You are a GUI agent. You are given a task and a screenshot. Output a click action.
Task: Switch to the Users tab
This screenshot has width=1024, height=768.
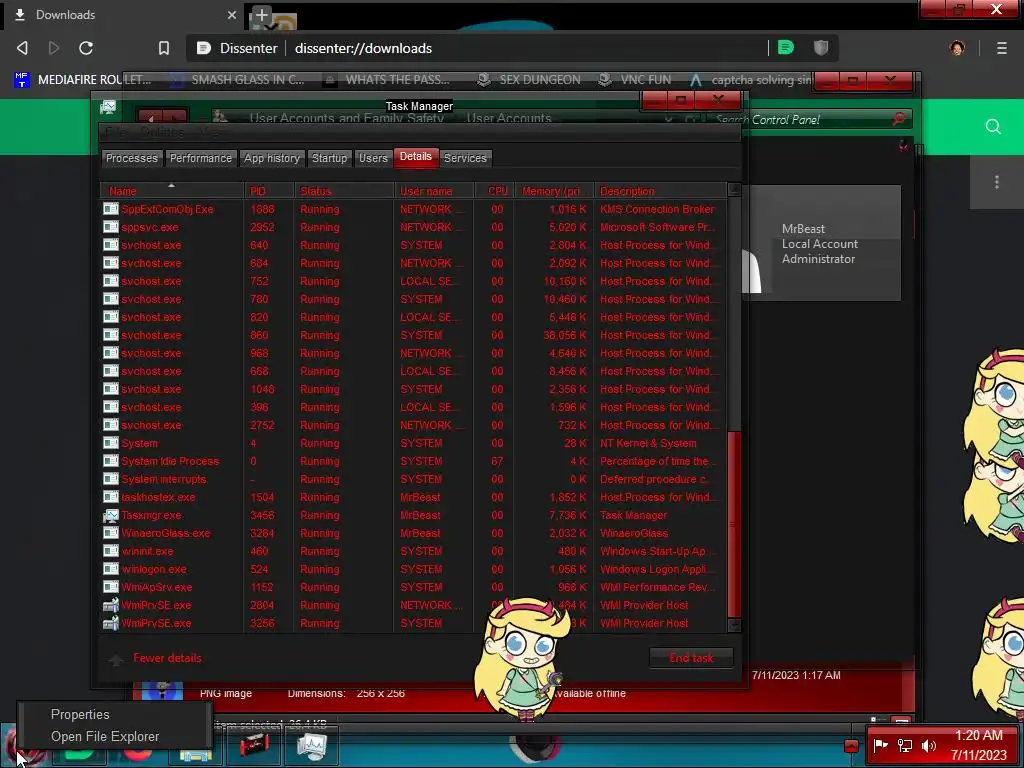pyautogui.click(x=374, y=158)
